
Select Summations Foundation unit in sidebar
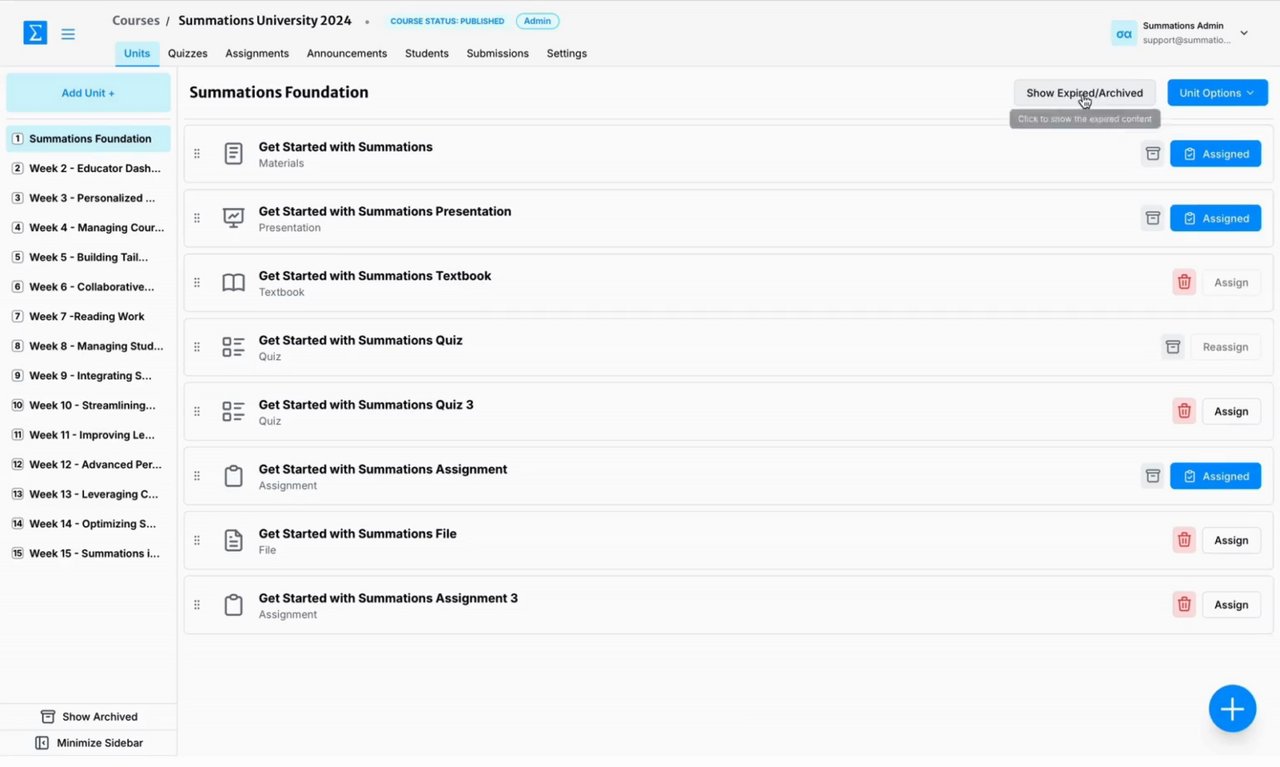pyautogui.click(x=88, y=139)
